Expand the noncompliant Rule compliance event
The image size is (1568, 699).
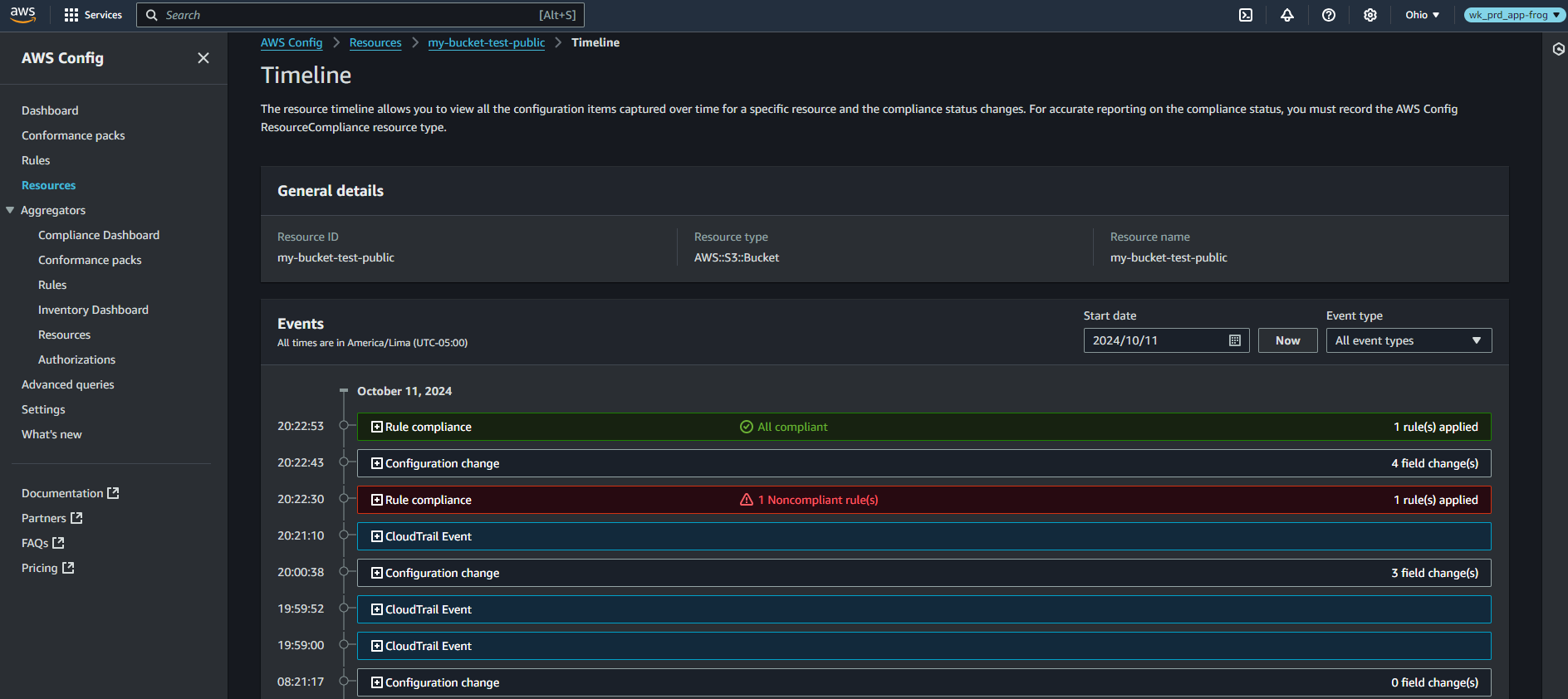[x=377, y=500]
